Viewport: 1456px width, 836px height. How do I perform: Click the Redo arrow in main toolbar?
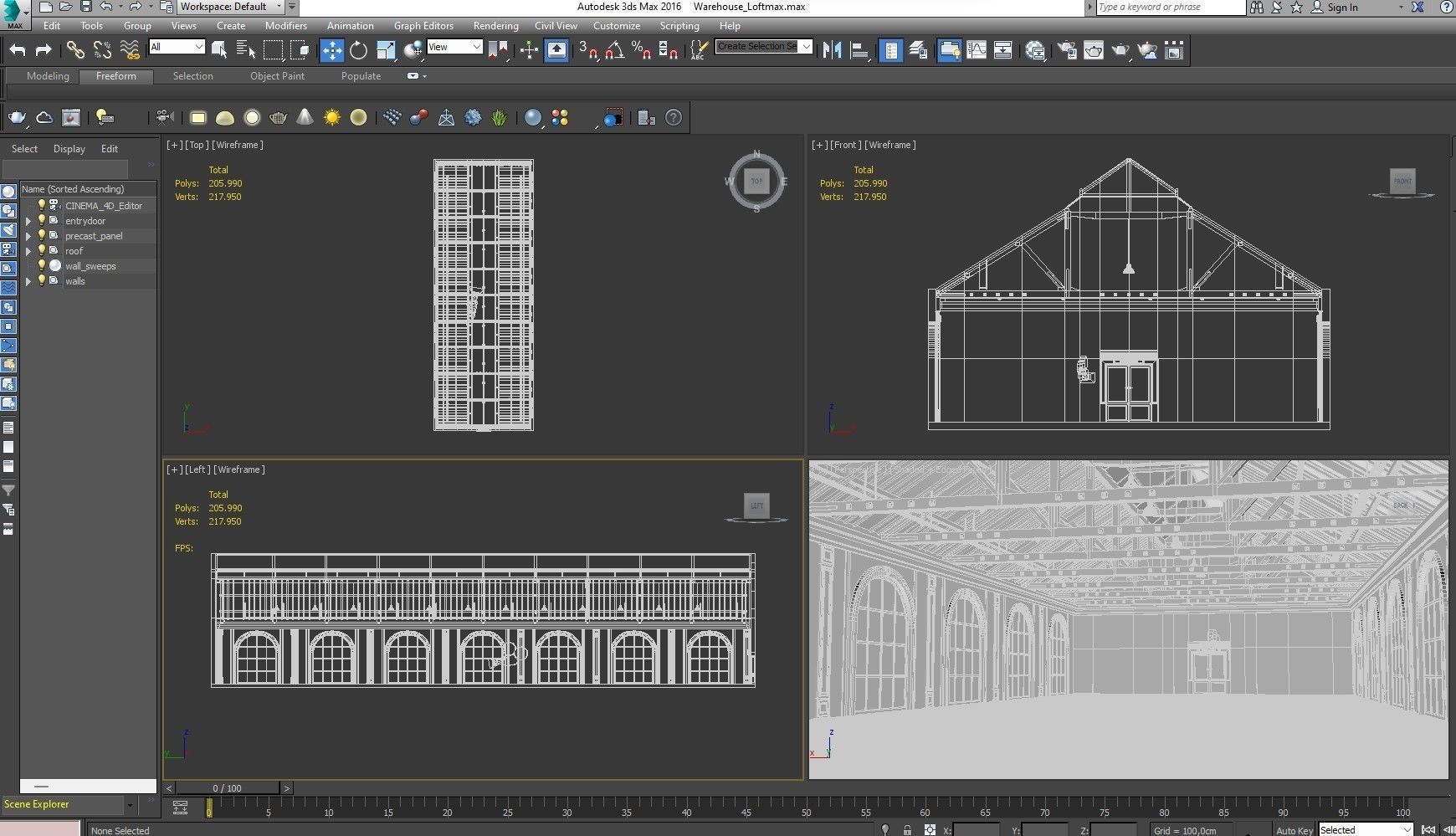point(44,50)
